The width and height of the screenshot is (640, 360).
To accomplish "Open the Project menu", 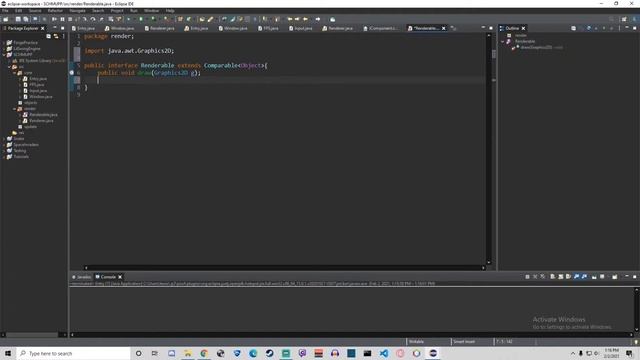I will point(117,11).
